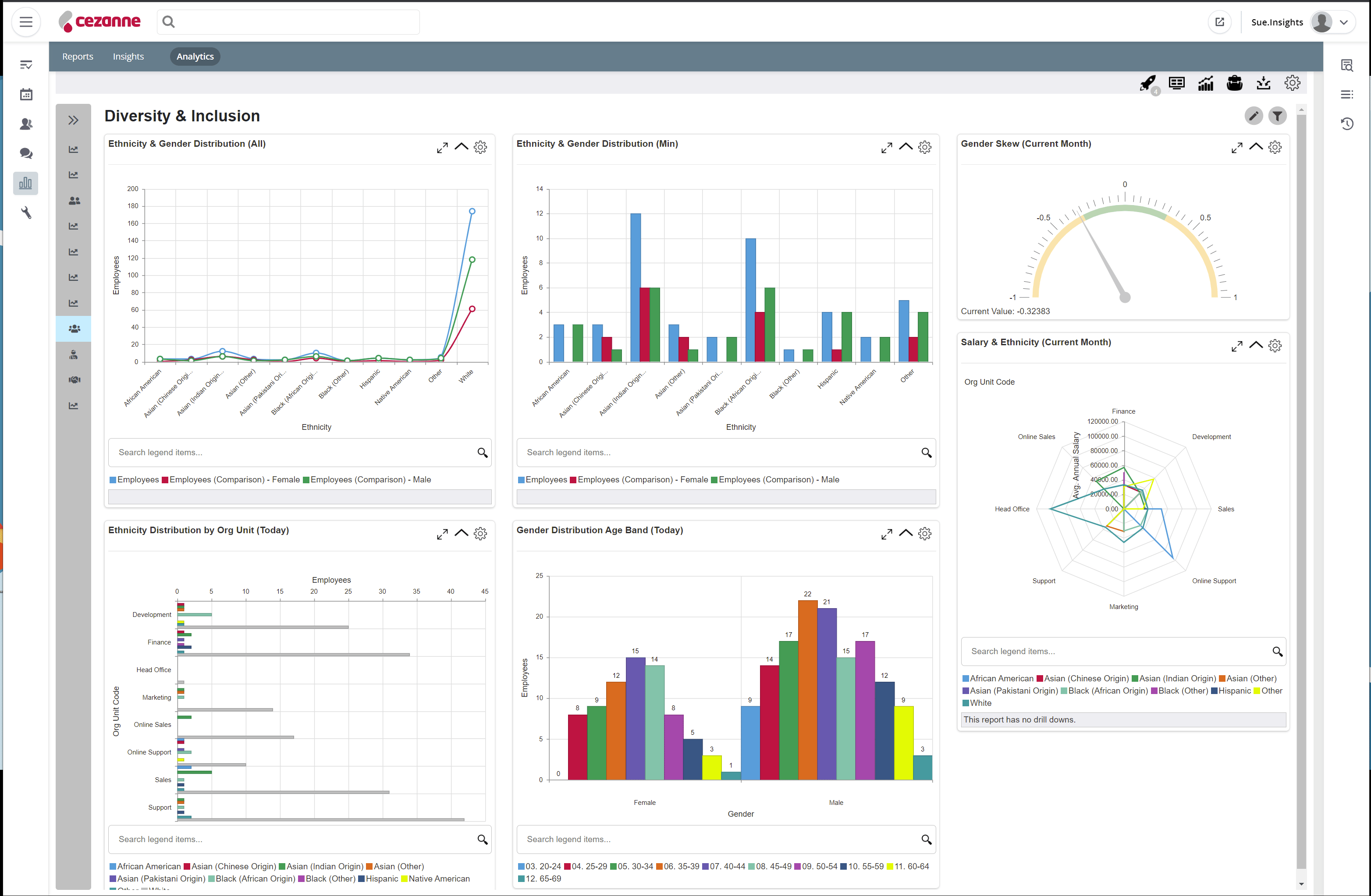Open the calendar icon in left sidebar

coord(26,95)
